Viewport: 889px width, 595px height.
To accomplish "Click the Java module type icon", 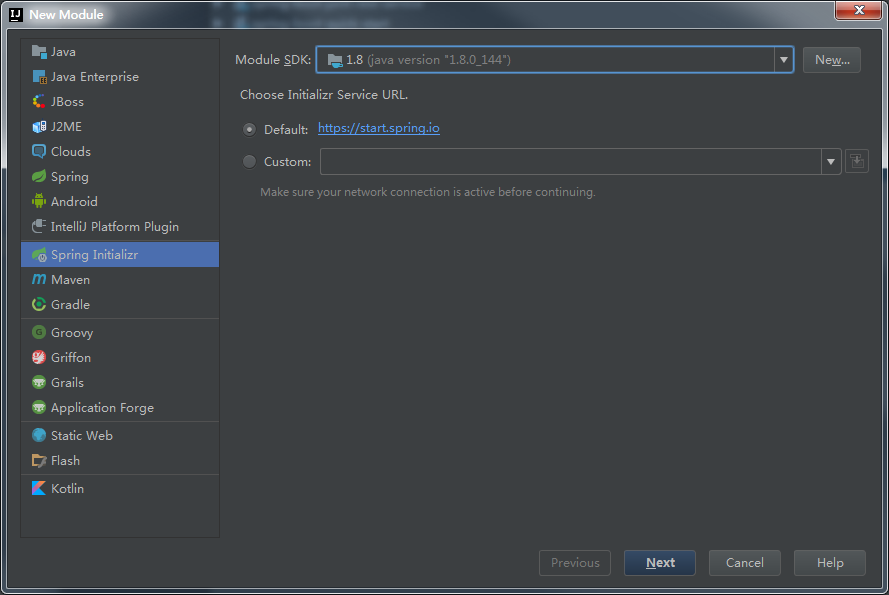I will [x=39, y=52].
